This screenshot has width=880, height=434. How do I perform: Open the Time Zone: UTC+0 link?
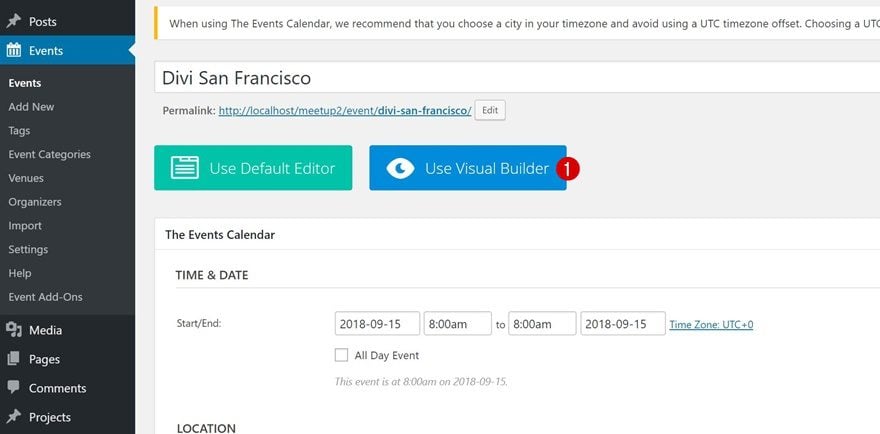(x=711, y=325)
